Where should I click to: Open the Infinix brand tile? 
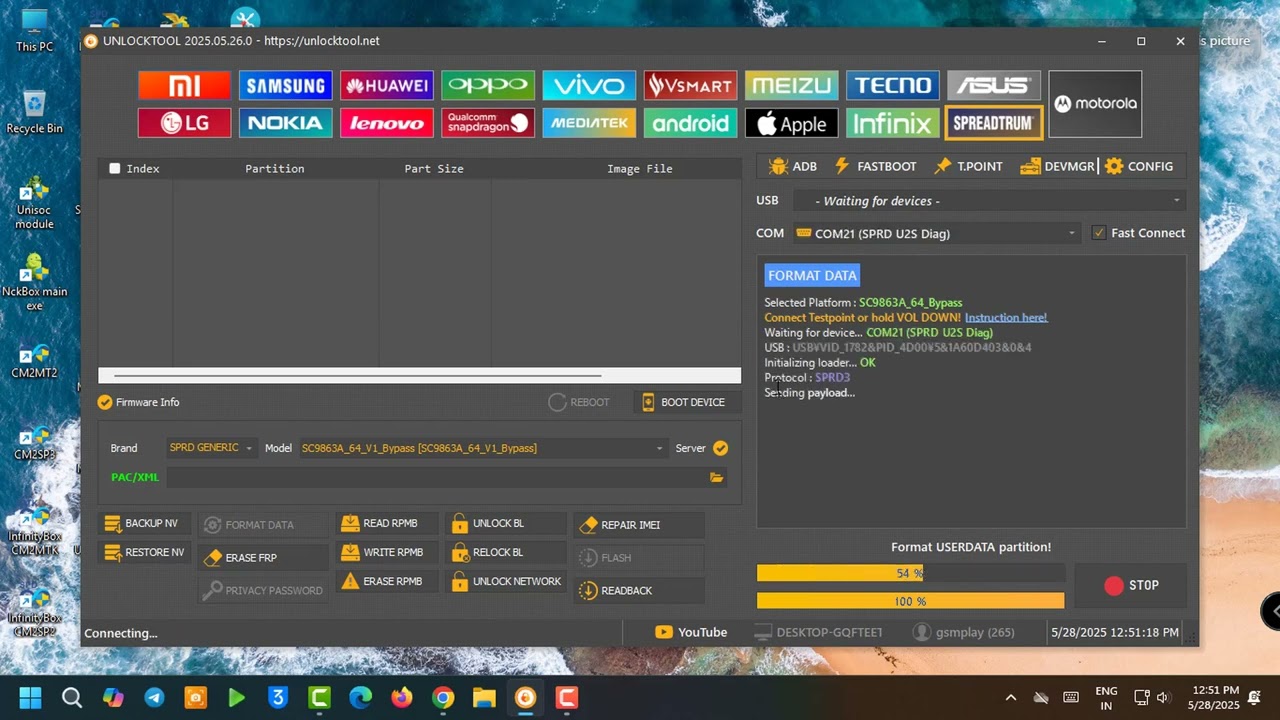892,123
